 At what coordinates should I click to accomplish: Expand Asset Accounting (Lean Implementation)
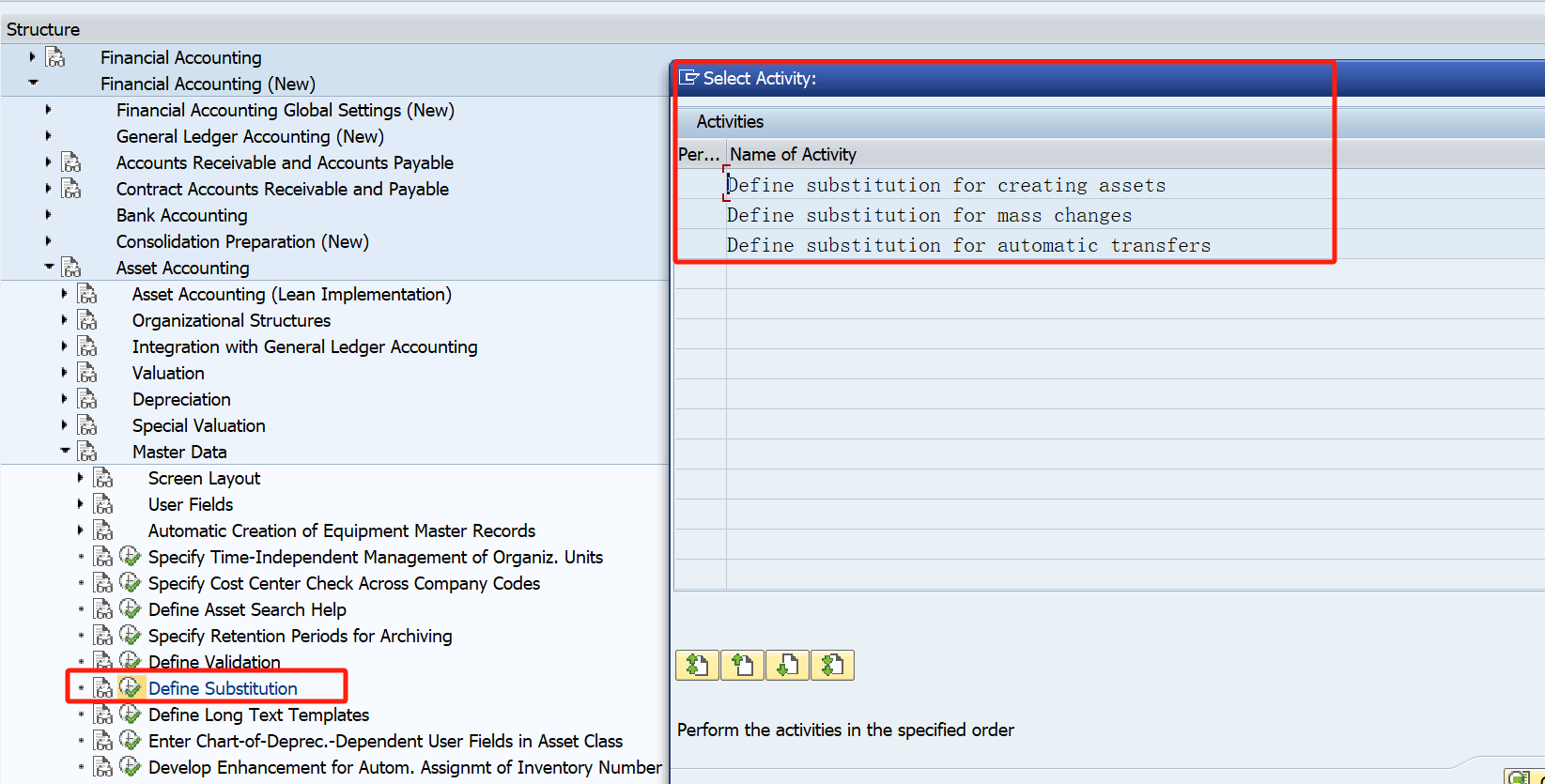pos(64,294)
